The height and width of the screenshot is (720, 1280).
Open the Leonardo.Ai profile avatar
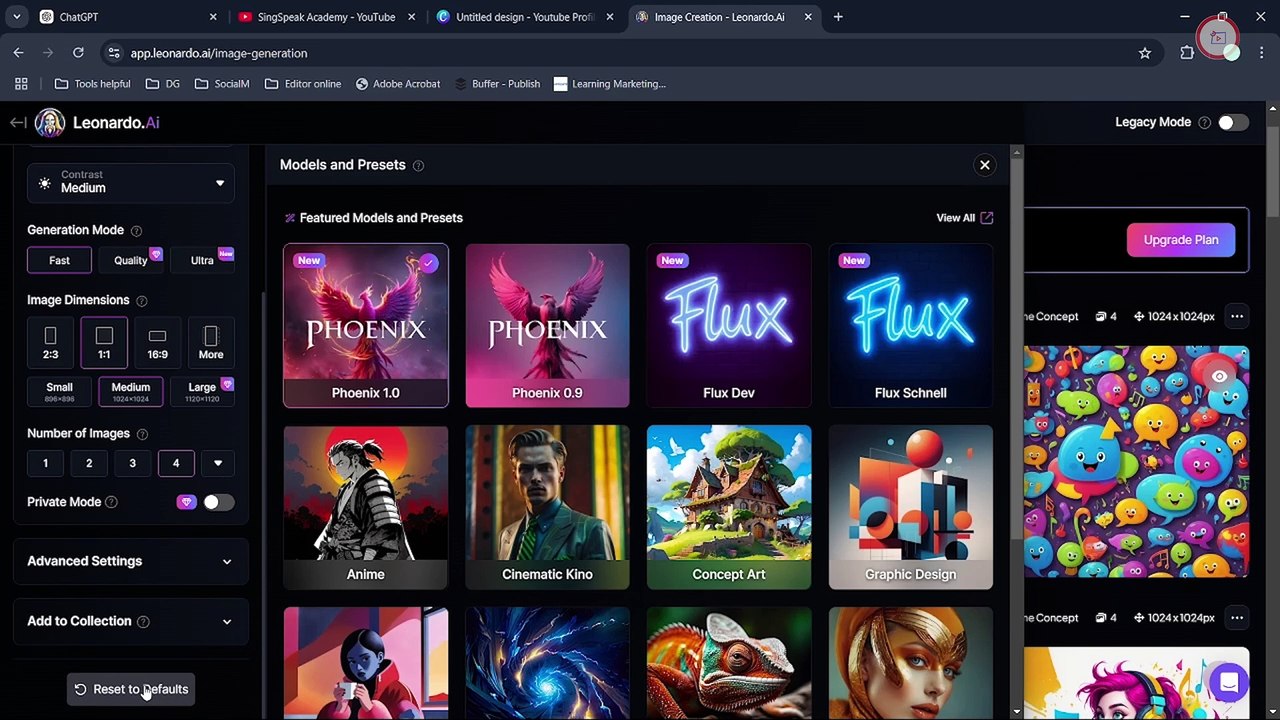[x=49, y=122]
